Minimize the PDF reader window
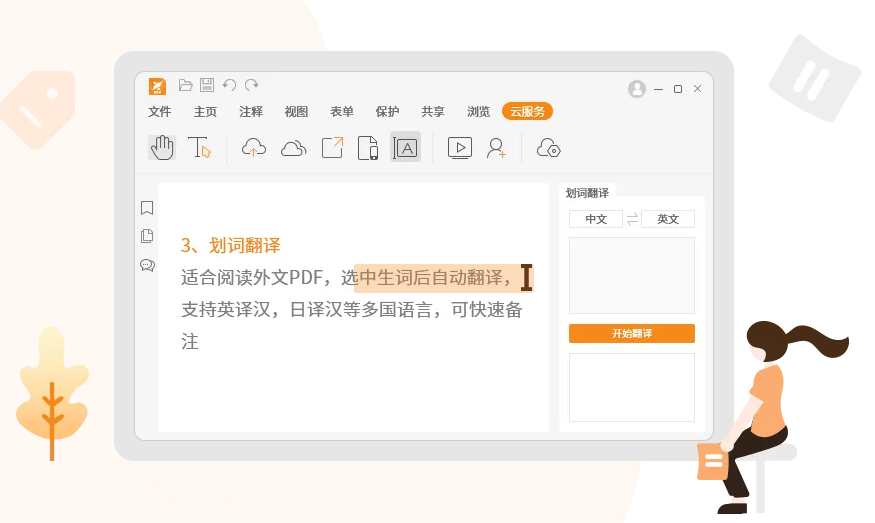 (658, 89)
